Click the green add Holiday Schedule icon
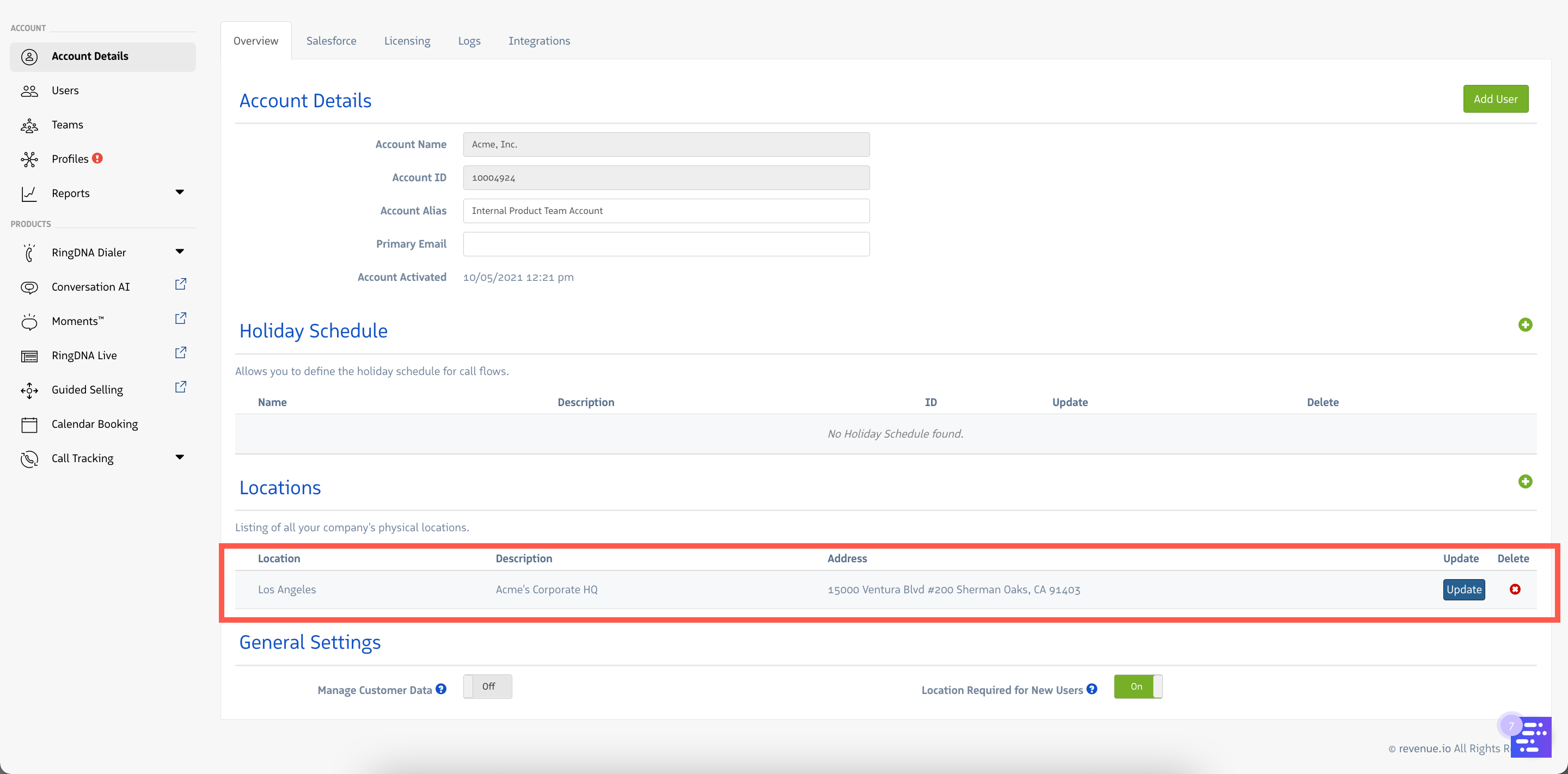The image size is (1568, 774). 1525,325
